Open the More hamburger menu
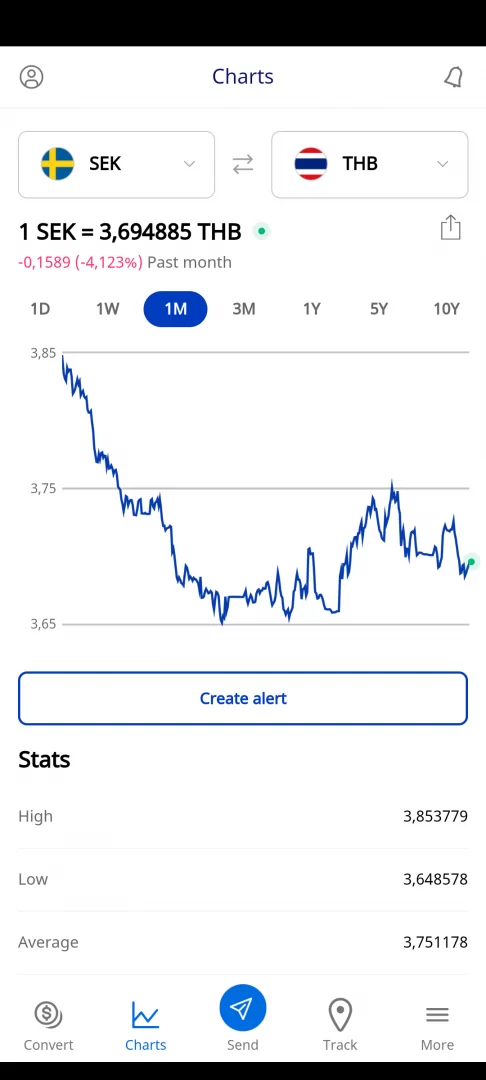 [x=437, y=1015]
